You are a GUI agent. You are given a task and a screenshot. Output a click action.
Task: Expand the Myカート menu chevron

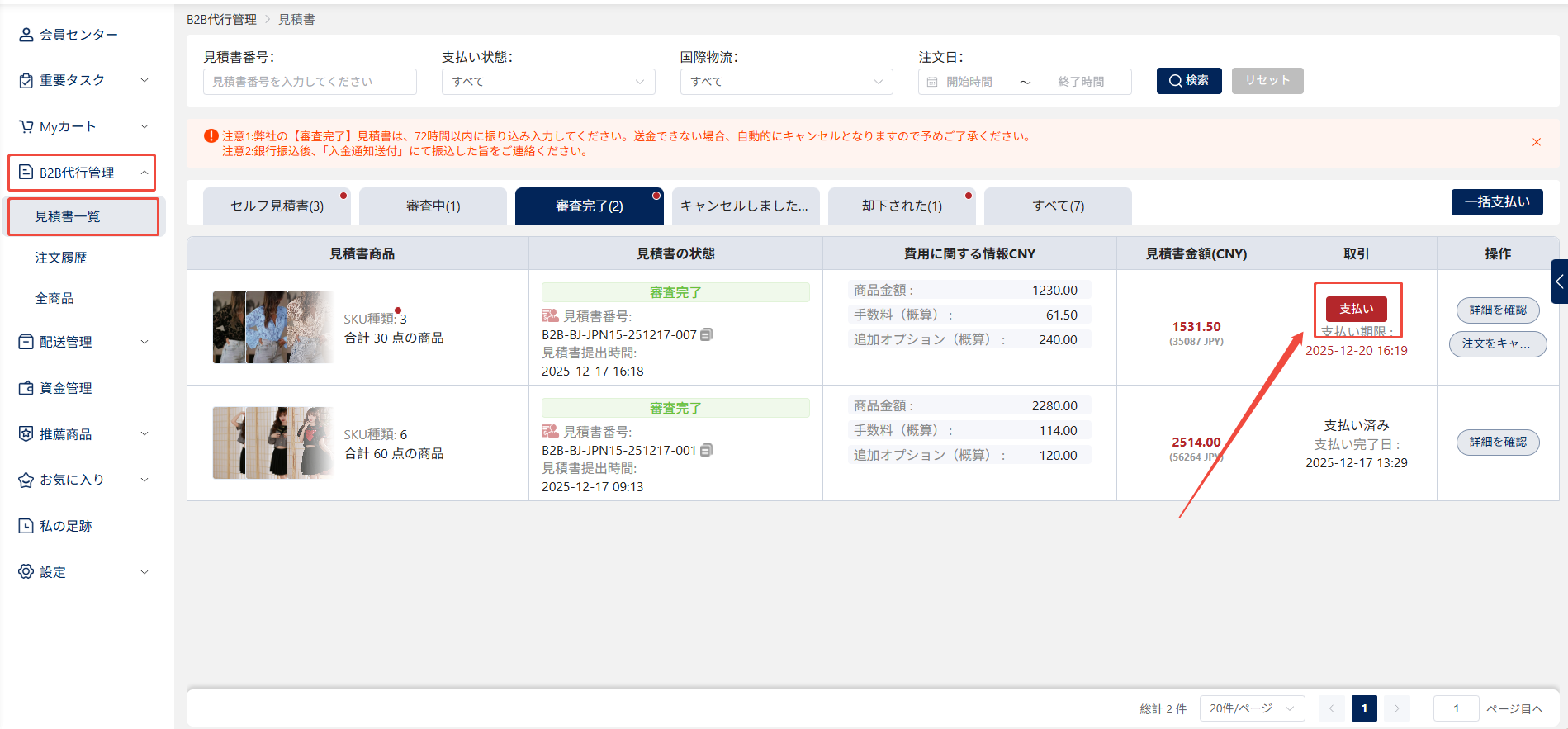pos(144,126)
